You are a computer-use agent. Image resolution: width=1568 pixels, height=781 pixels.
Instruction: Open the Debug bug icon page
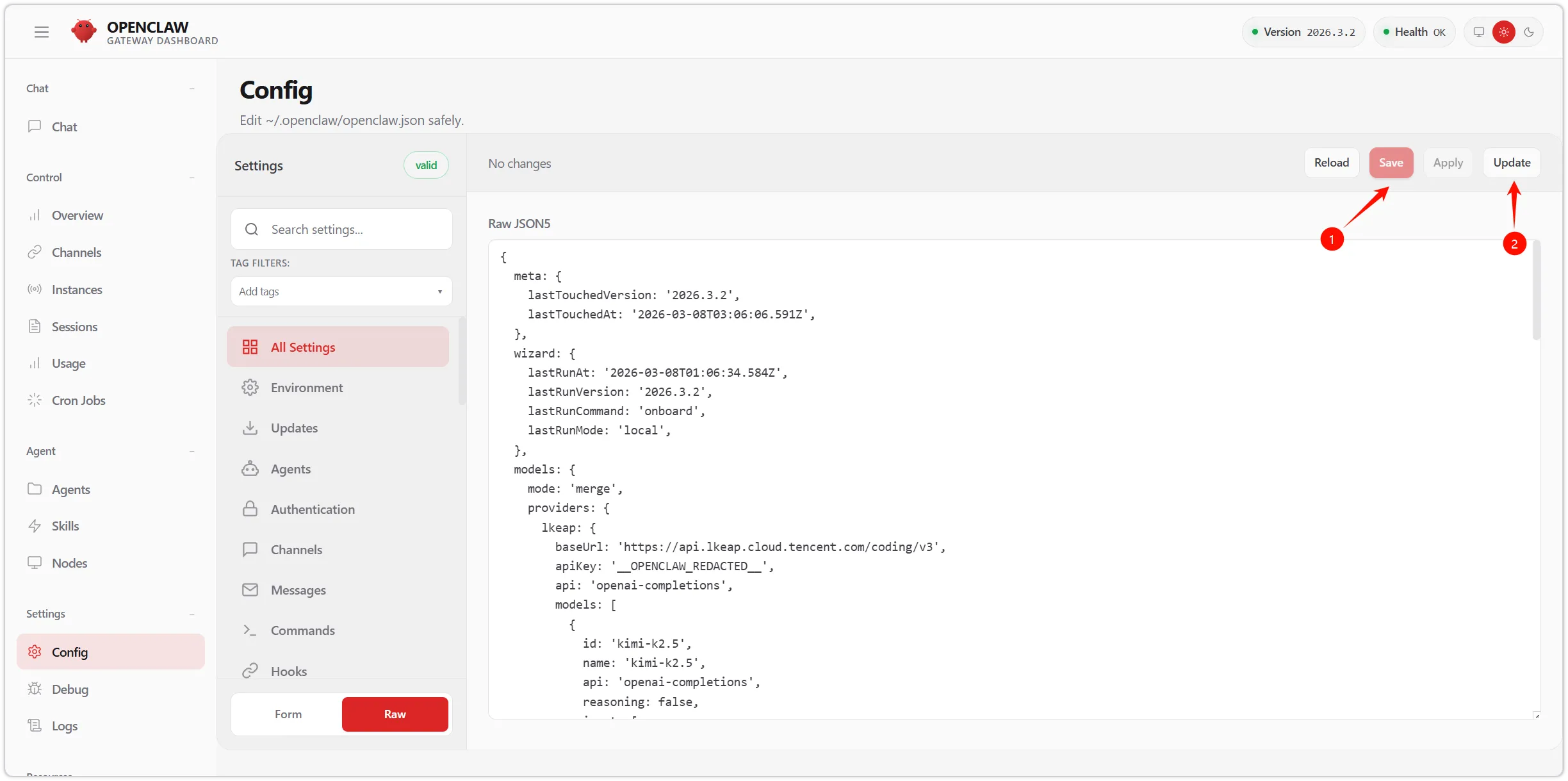tap(70, 689)
